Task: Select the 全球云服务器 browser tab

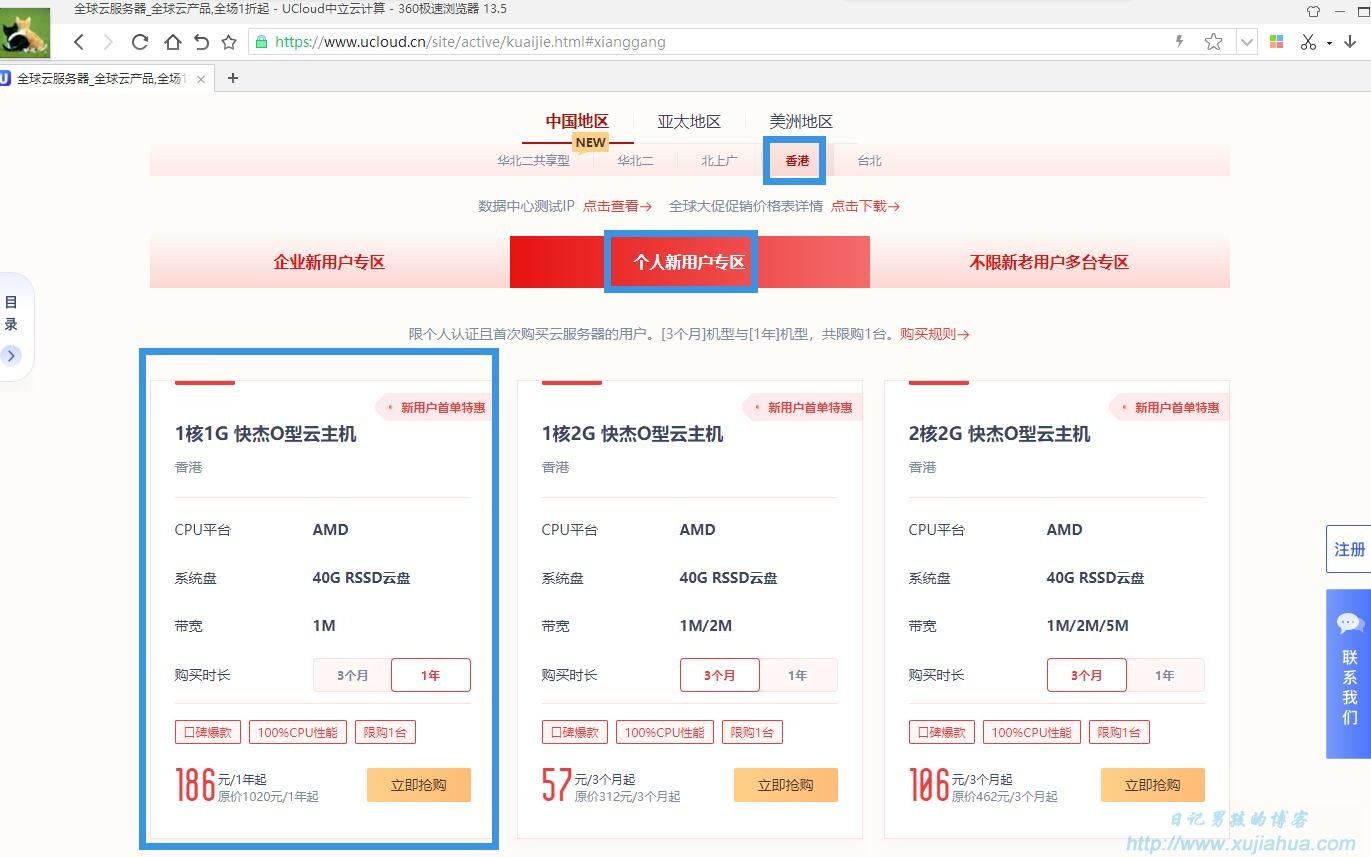Action: click(100, 79)
